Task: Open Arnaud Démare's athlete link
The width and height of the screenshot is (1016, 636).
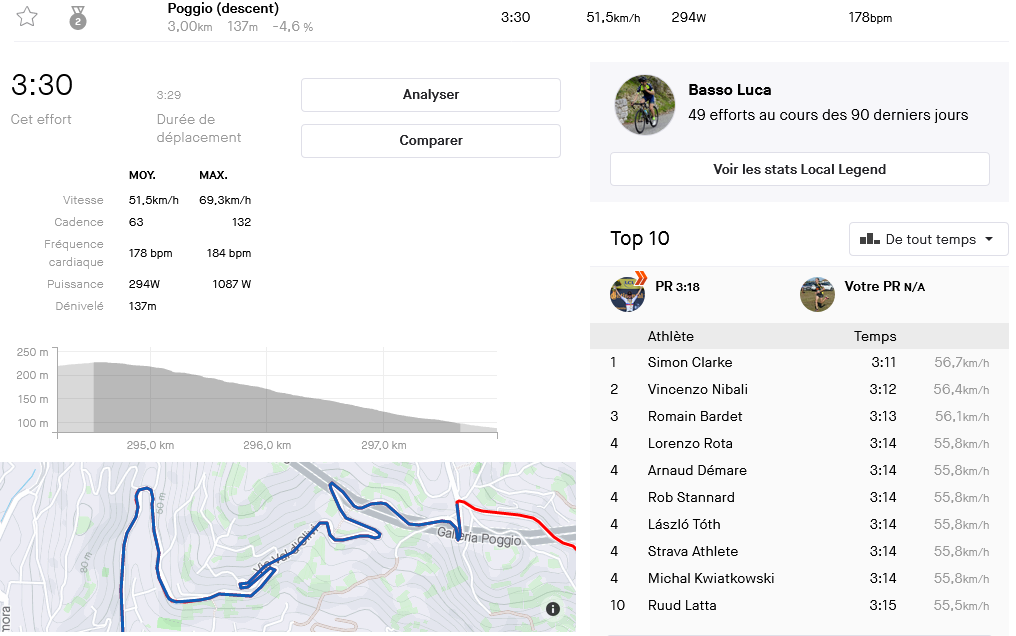Action: click(x=697, y=470)
